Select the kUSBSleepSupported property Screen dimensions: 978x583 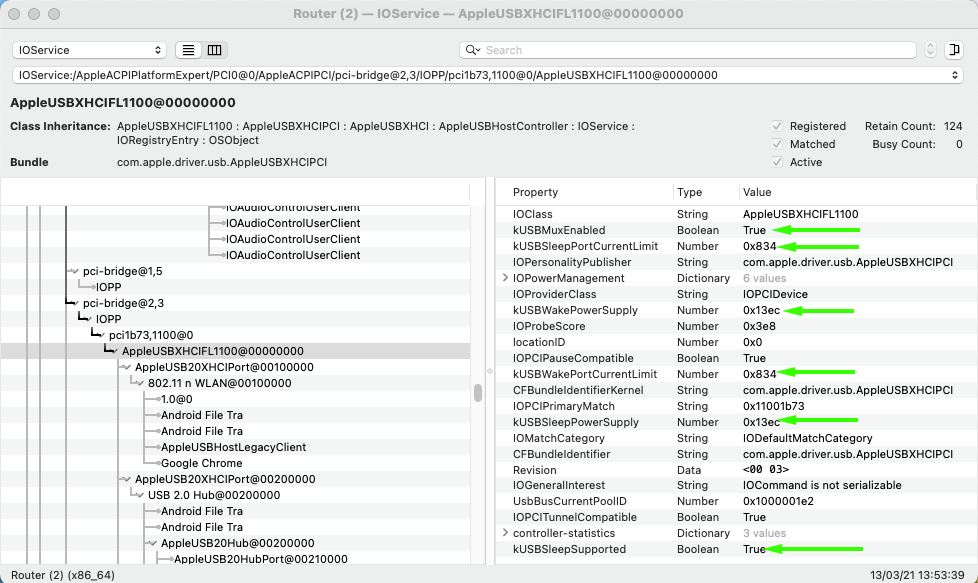point(736,549)
